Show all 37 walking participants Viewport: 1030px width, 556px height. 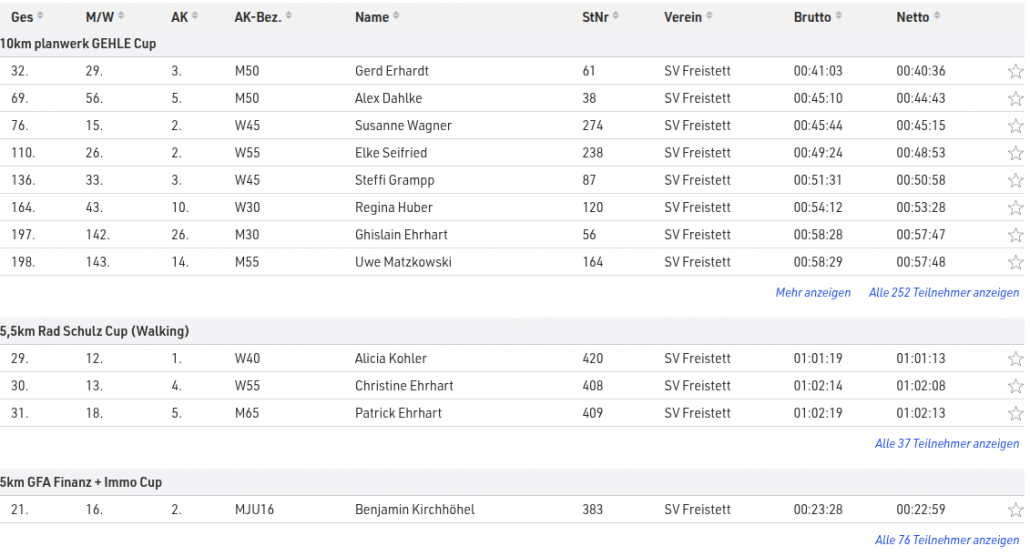(946, 443)
